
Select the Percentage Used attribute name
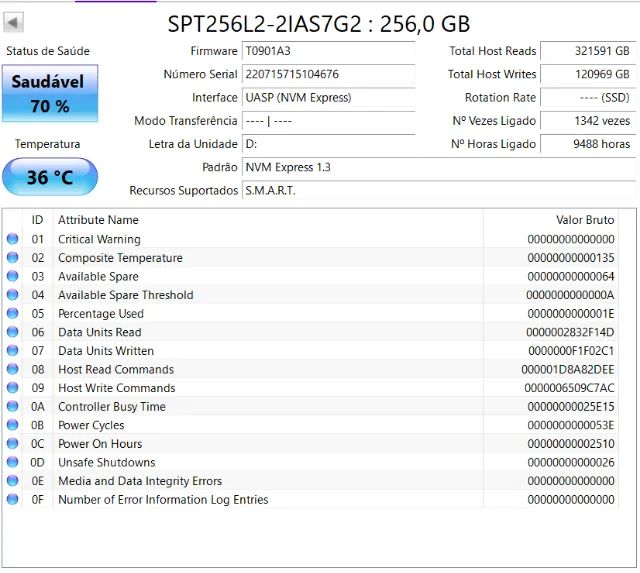(101, 314)
